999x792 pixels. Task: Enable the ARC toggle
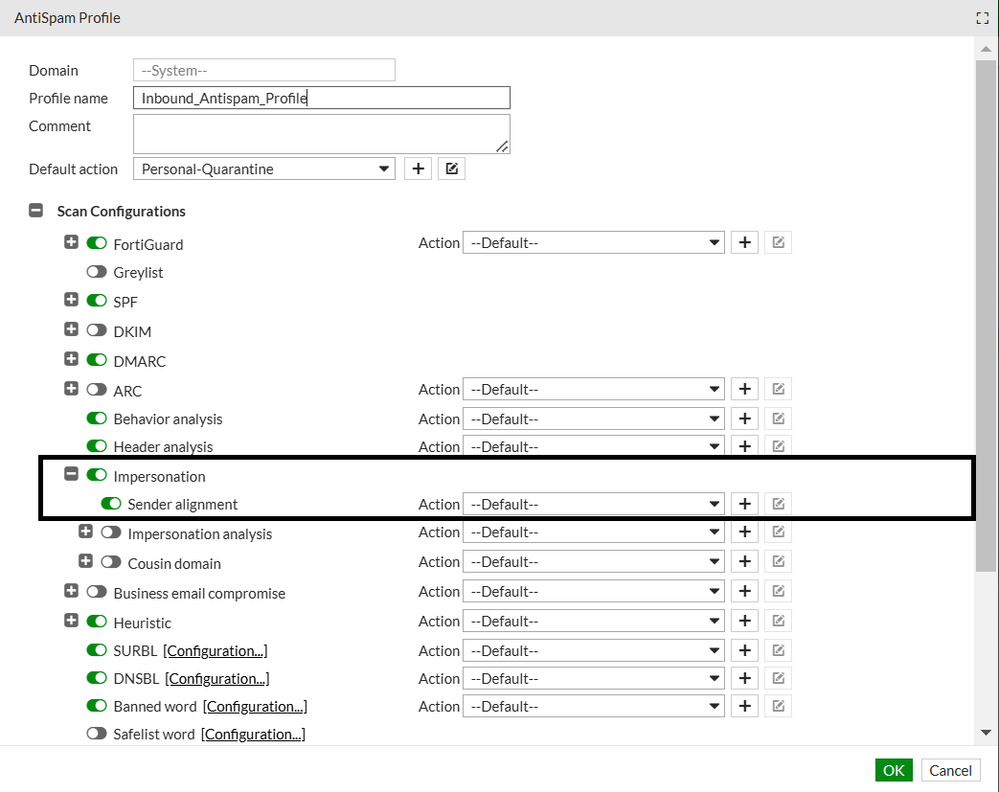[x=97, y=389]
